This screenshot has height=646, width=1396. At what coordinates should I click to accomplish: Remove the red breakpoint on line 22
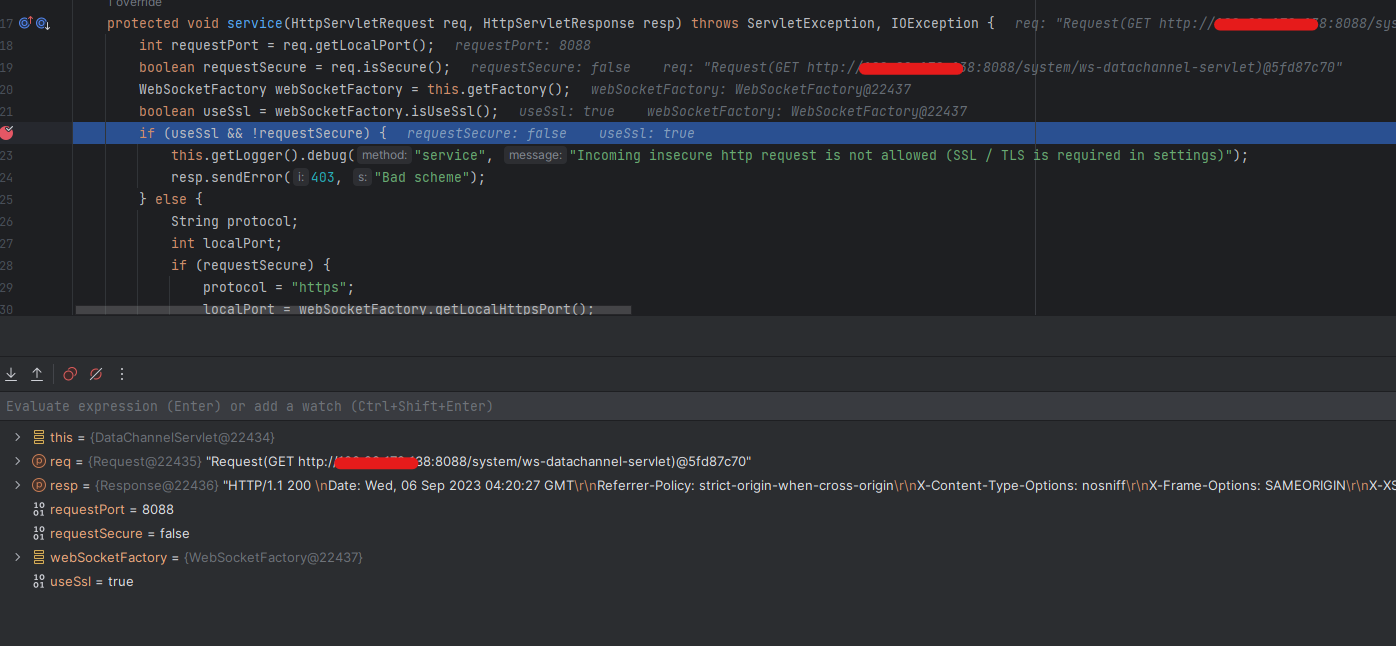pos(7,133)
